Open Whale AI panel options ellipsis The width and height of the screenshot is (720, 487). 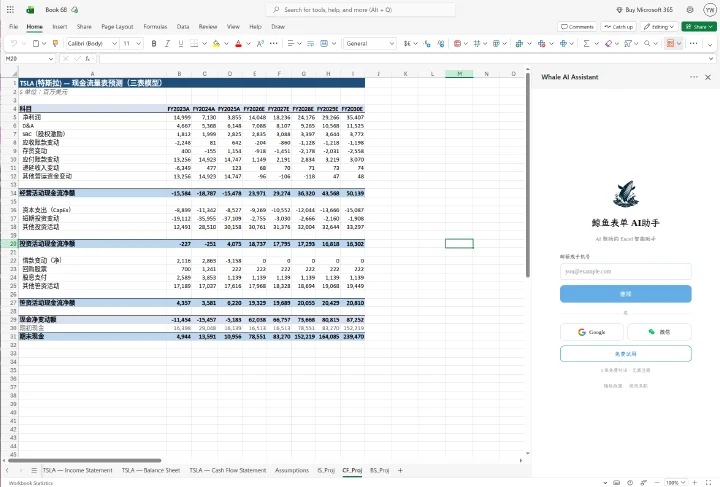click(x=694, y=77)
